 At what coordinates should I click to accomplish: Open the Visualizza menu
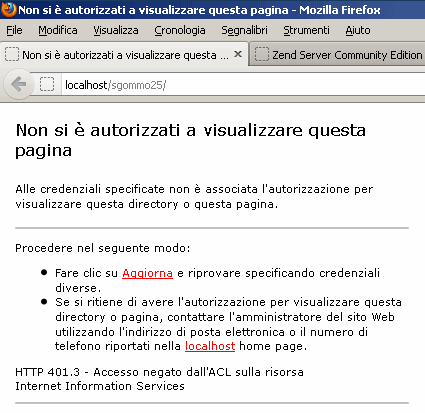click(116, 30)
